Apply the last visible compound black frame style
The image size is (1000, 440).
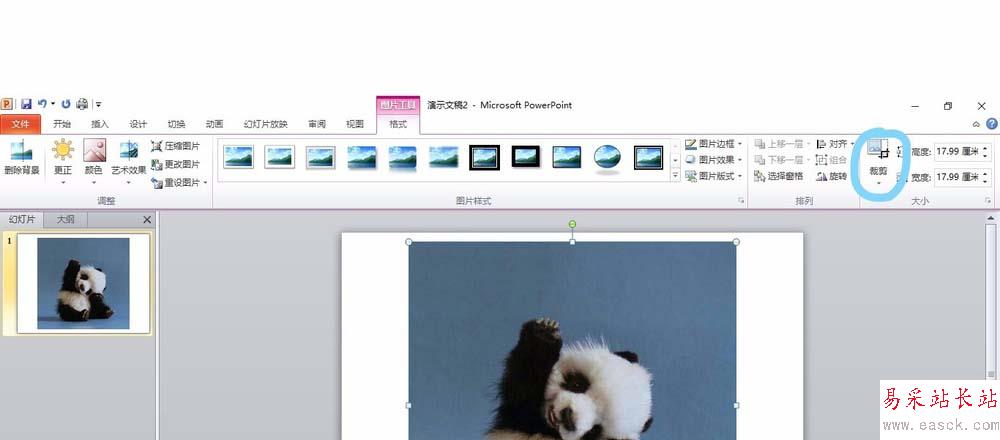click(x=649, y=158)
